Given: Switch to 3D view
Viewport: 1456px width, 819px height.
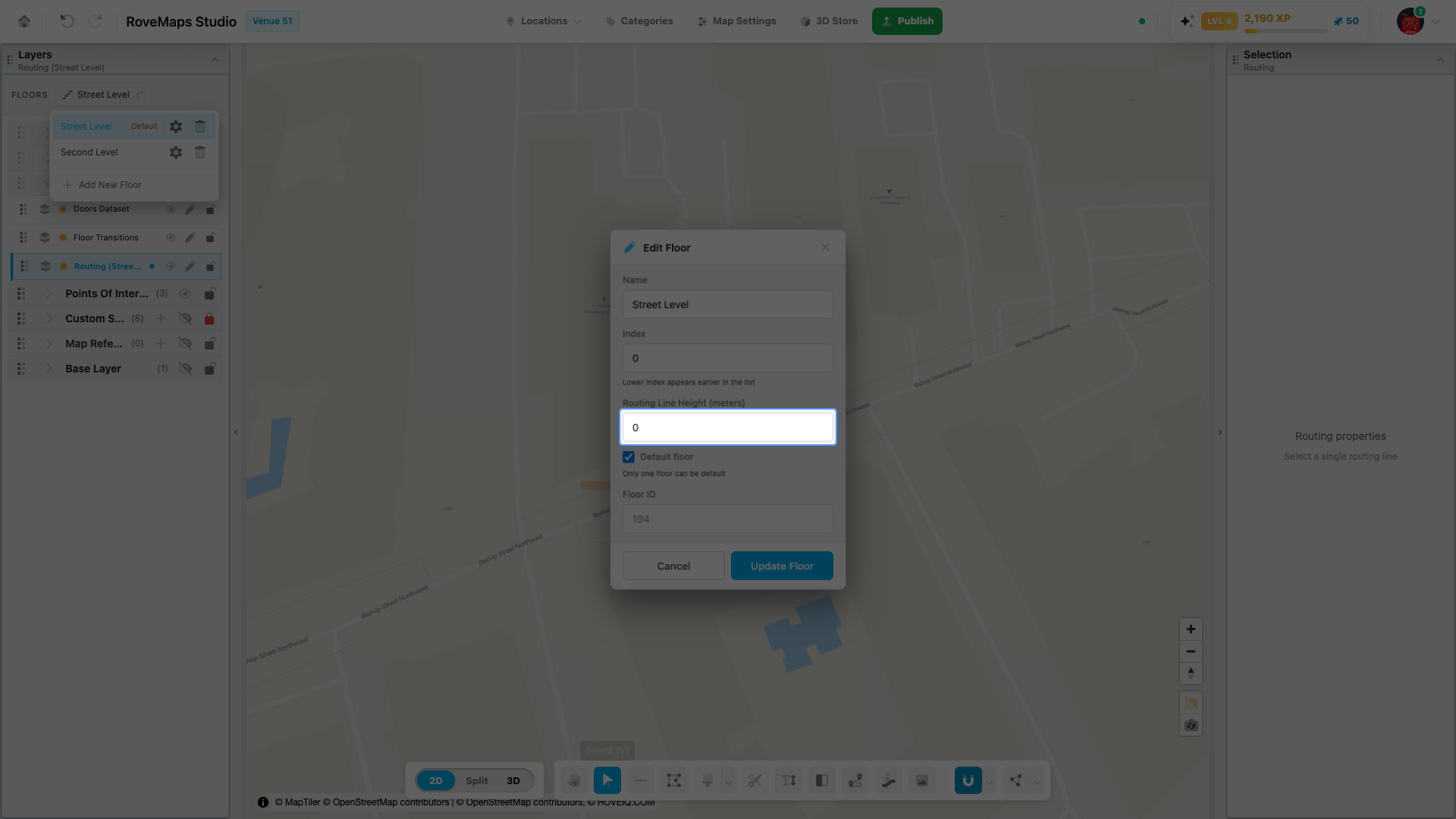Looking at the screenshot, I should (x=513, y=780).
